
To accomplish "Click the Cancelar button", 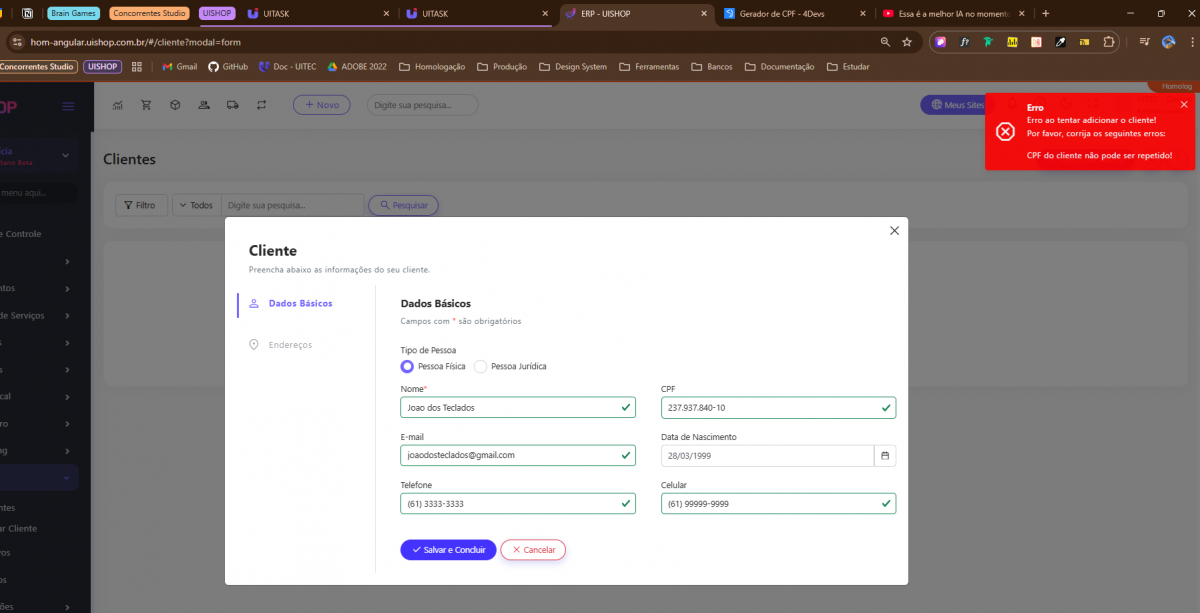I will [x=533, y=550].
